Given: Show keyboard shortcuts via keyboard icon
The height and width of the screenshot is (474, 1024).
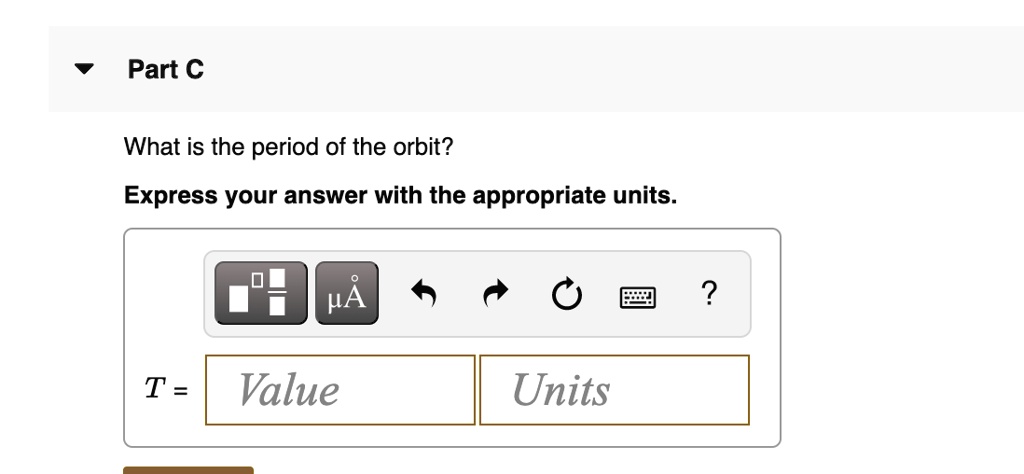Looking at the screenshot, I should (x=637, y=297).
